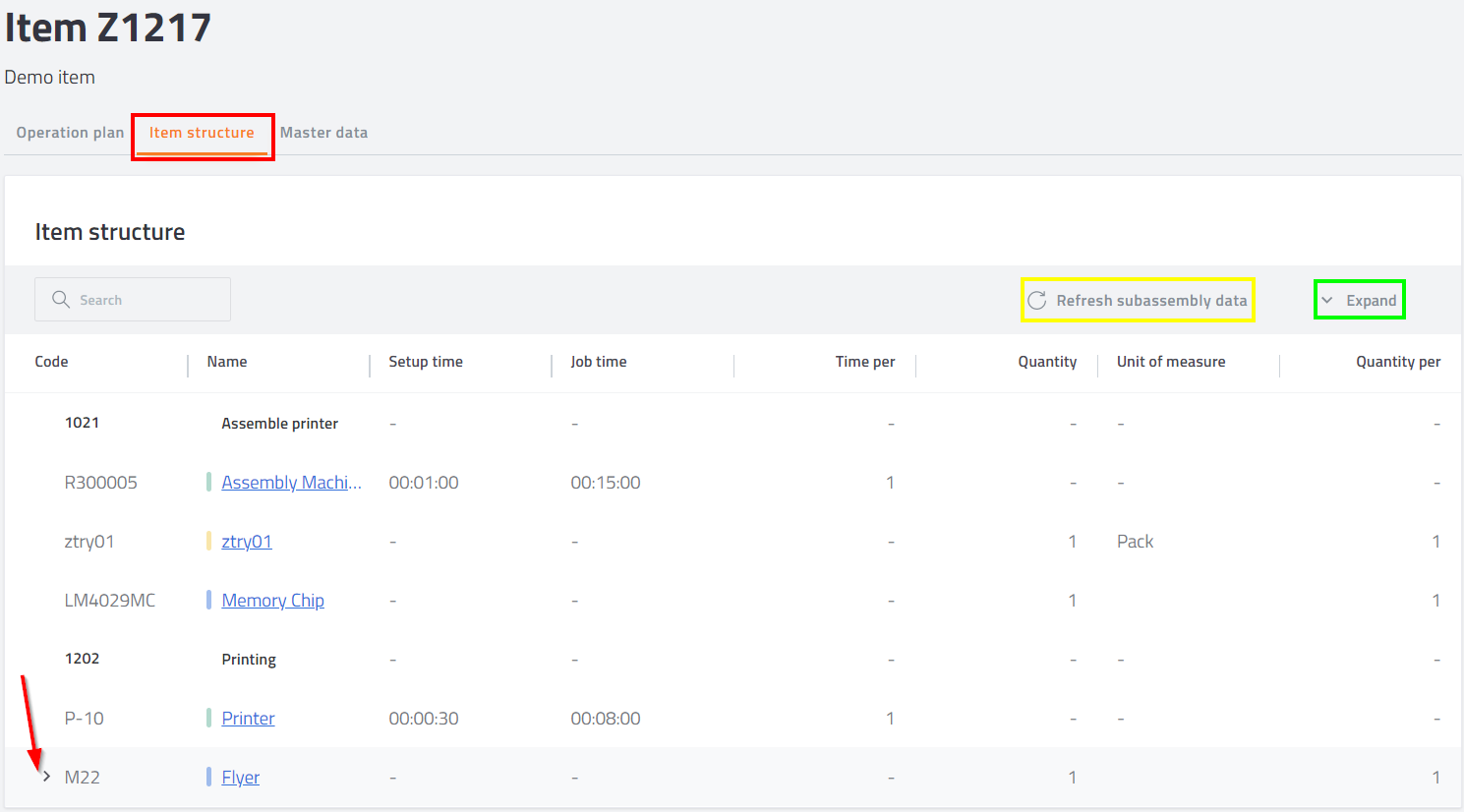Viewport: 1464px width, 812px height.
Task: Sort by the Code column header
Action: pos(51,362)
